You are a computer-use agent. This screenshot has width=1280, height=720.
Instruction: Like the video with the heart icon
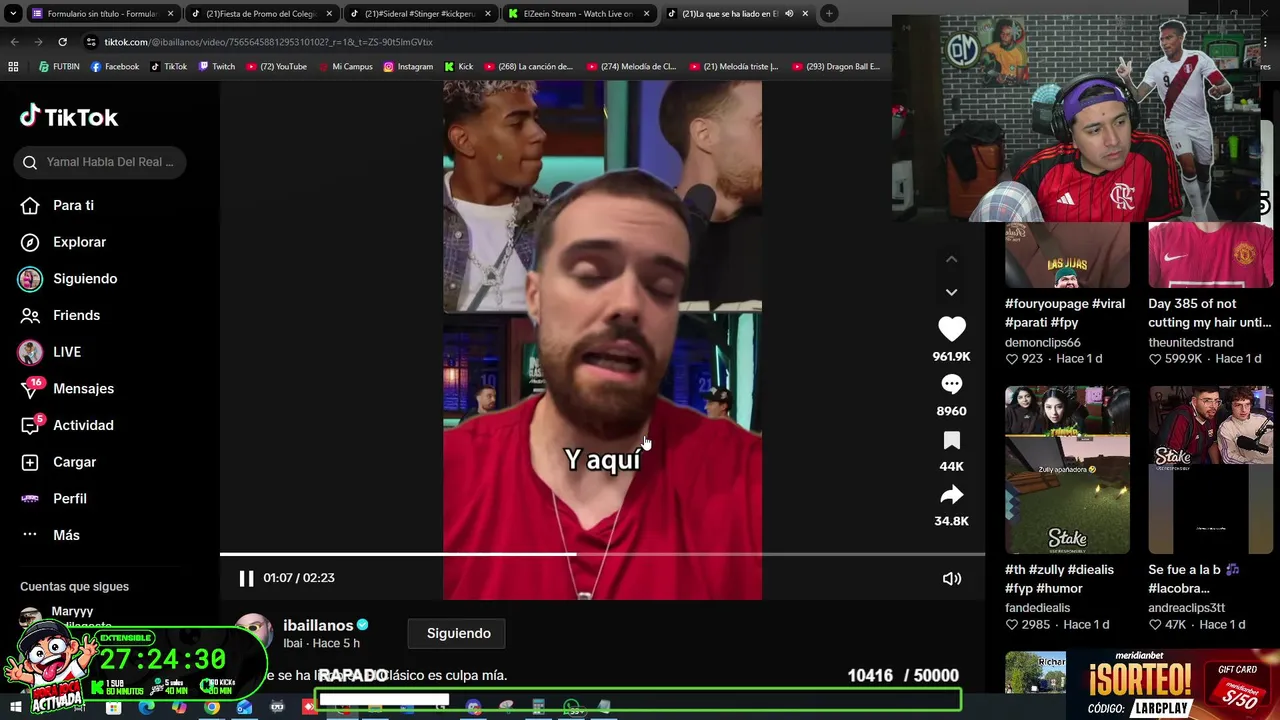tap(952, 329)
